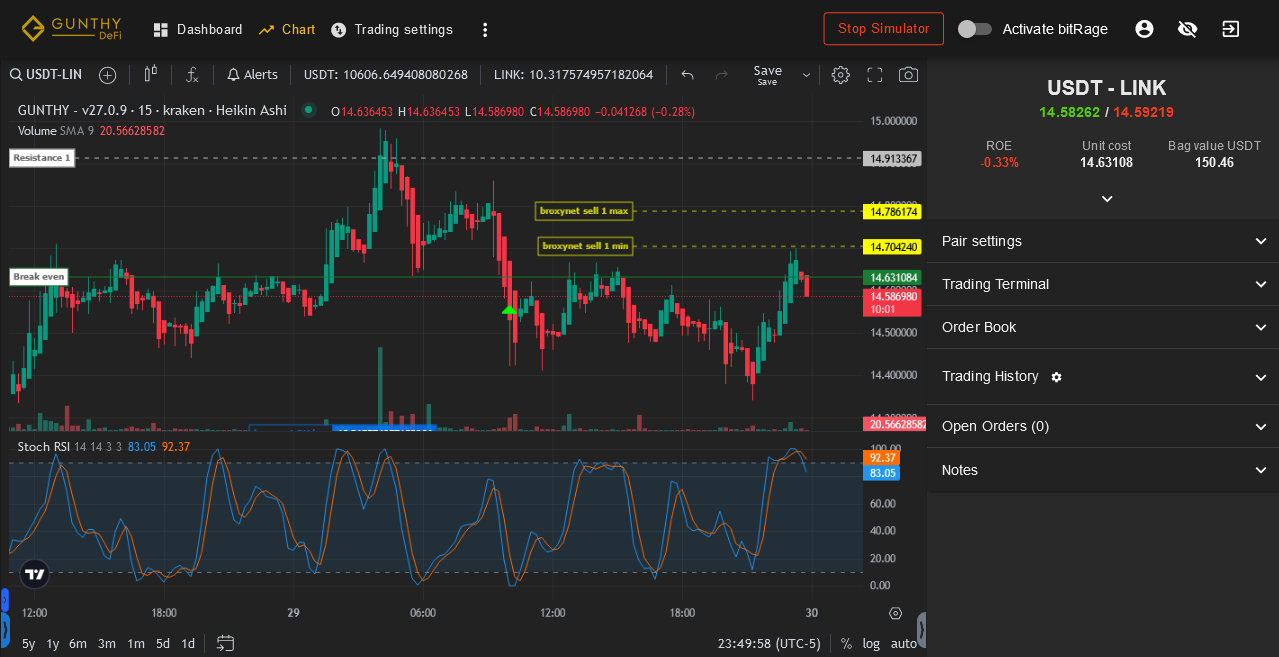Click USDT balance 10606.649408080268
Viewport: 1279px width, 657px height.
(386, 75)
